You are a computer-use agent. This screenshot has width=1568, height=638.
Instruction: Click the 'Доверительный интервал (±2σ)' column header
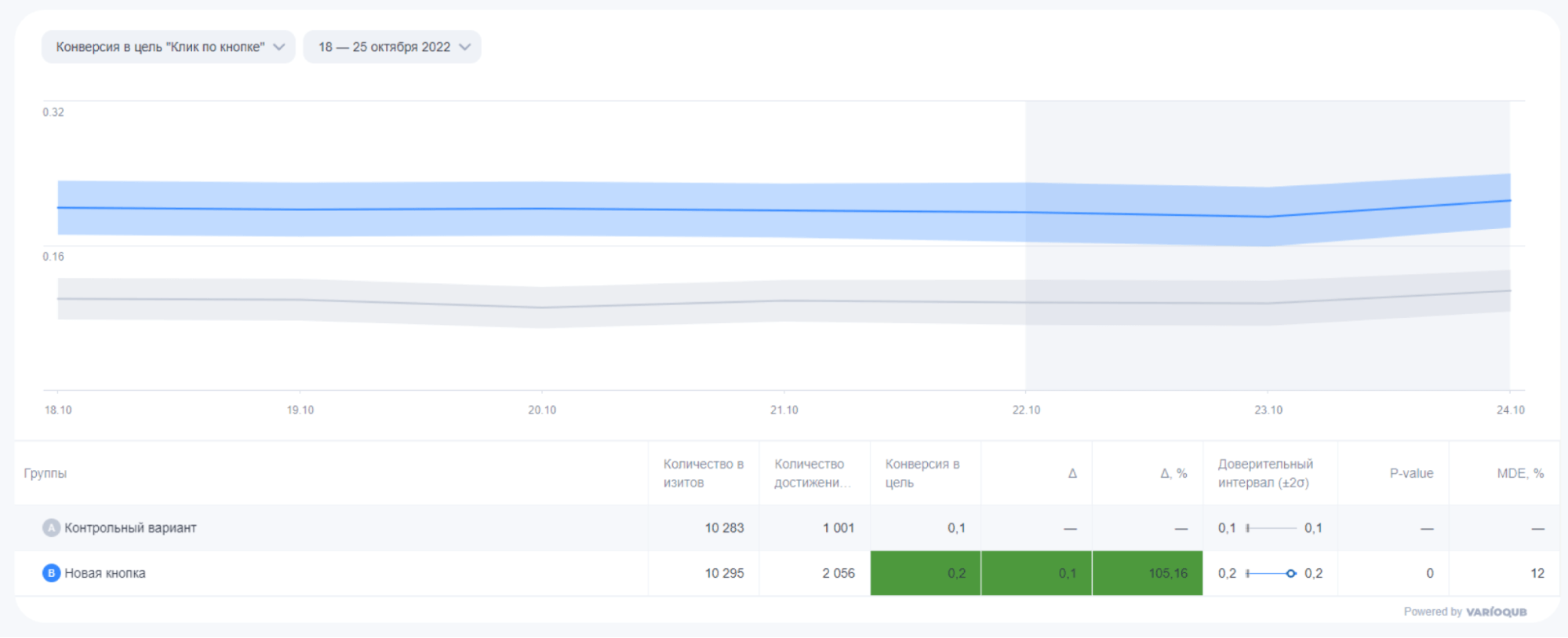coord(1265,473)
